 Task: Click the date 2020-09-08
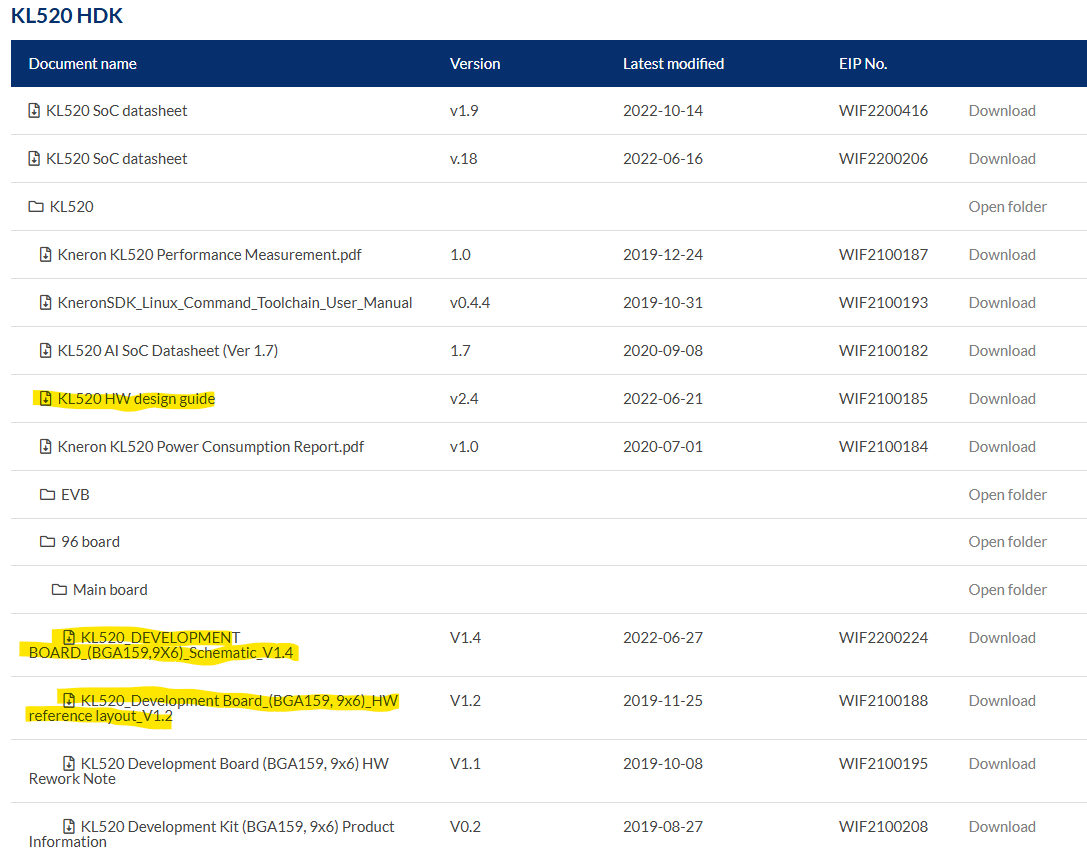pos(663,350)
